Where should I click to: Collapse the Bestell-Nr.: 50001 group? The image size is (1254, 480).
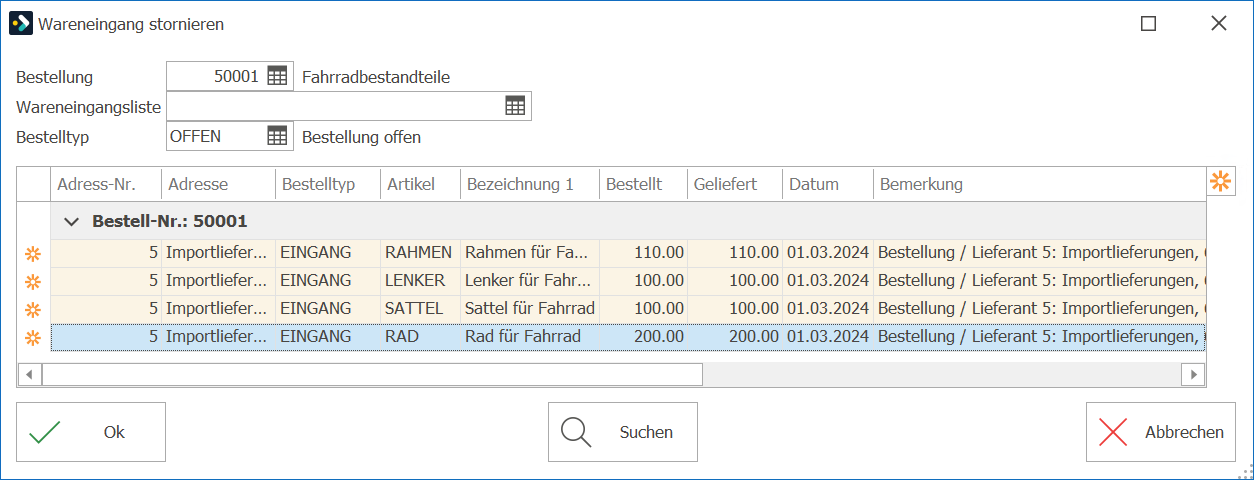71,221
